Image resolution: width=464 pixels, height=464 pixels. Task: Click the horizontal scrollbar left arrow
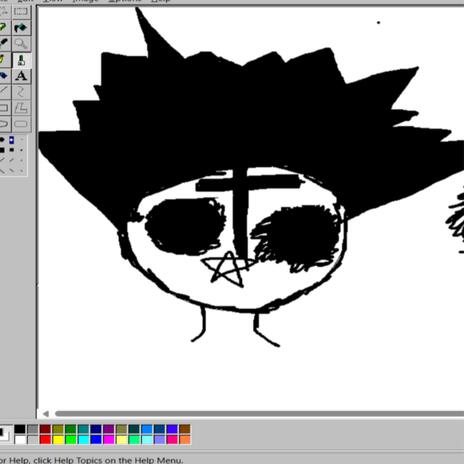tap(46, 414)
